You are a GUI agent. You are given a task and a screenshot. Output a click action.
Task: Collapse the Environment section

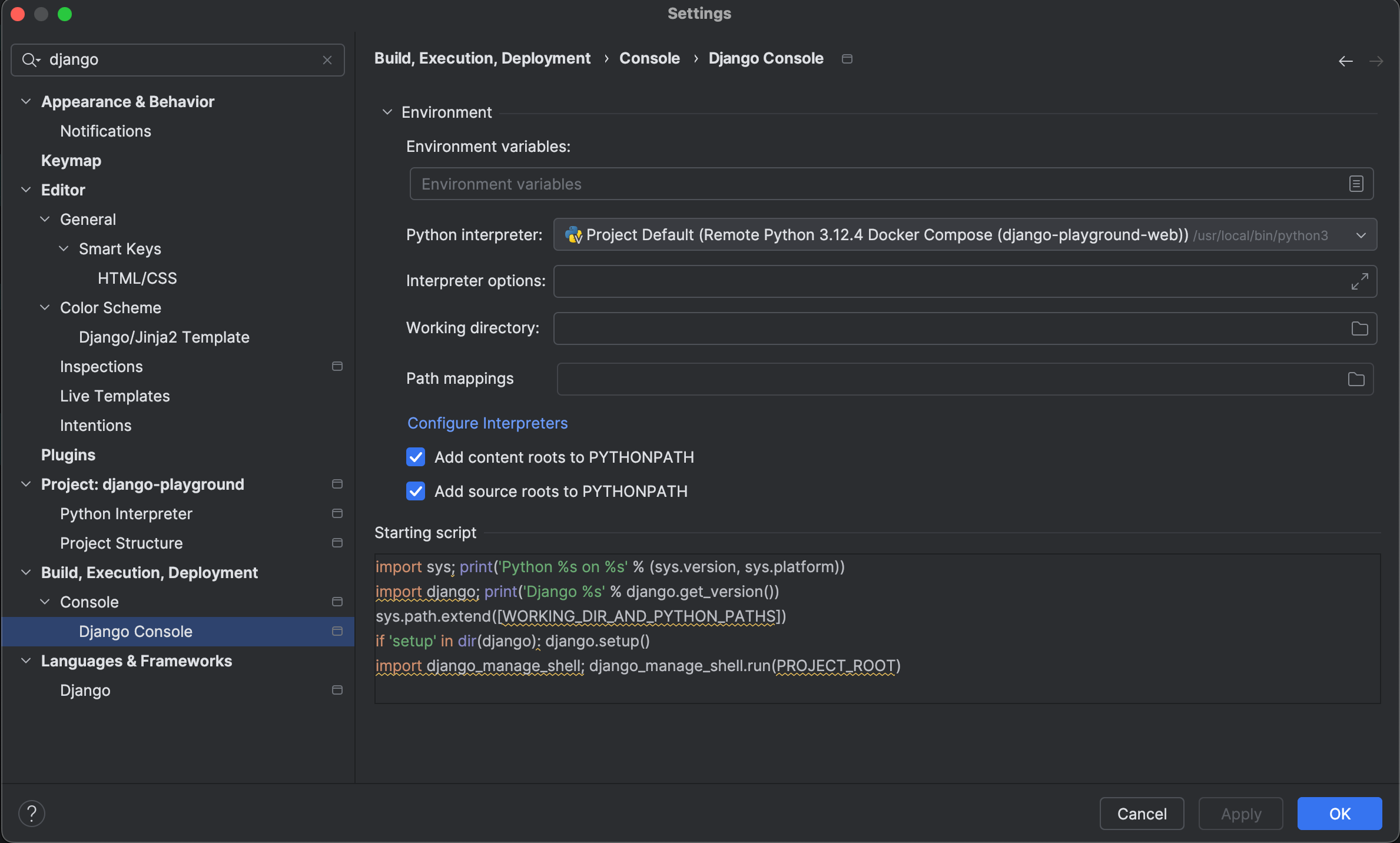click(387, 112)
